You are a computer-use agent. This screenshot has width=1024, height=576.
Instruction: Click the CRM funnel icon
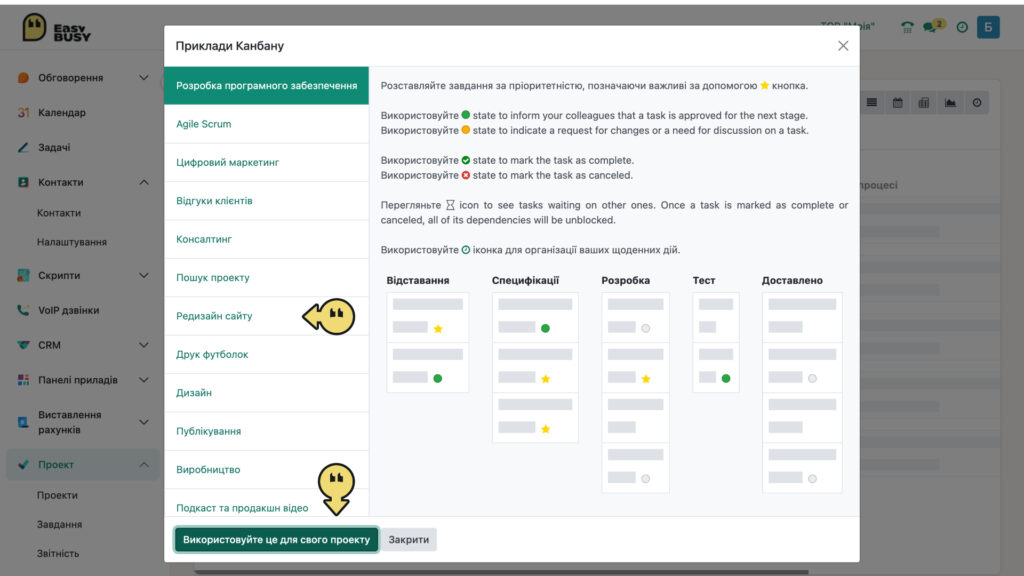24,345
